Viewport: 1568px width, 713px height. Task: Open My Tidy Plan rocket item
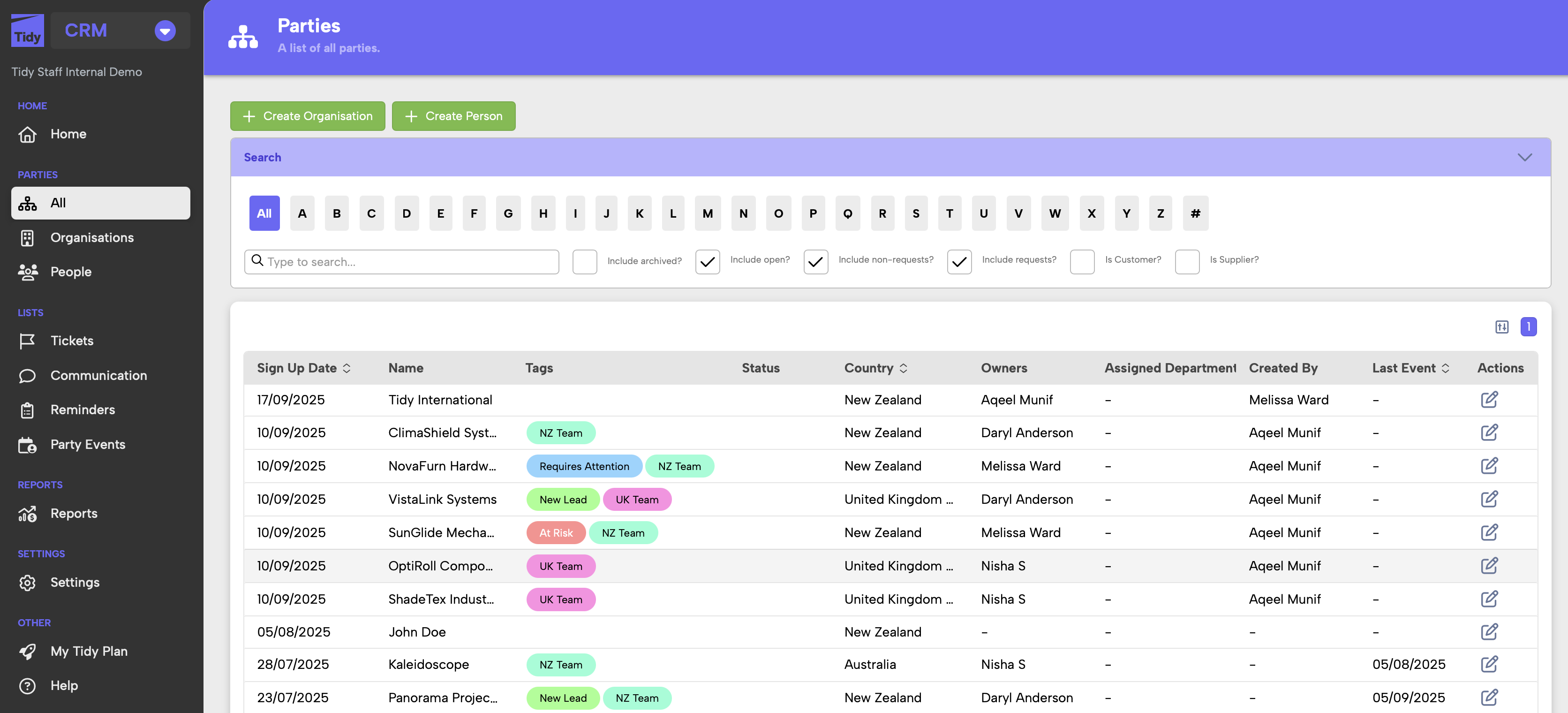pos(88,651)
